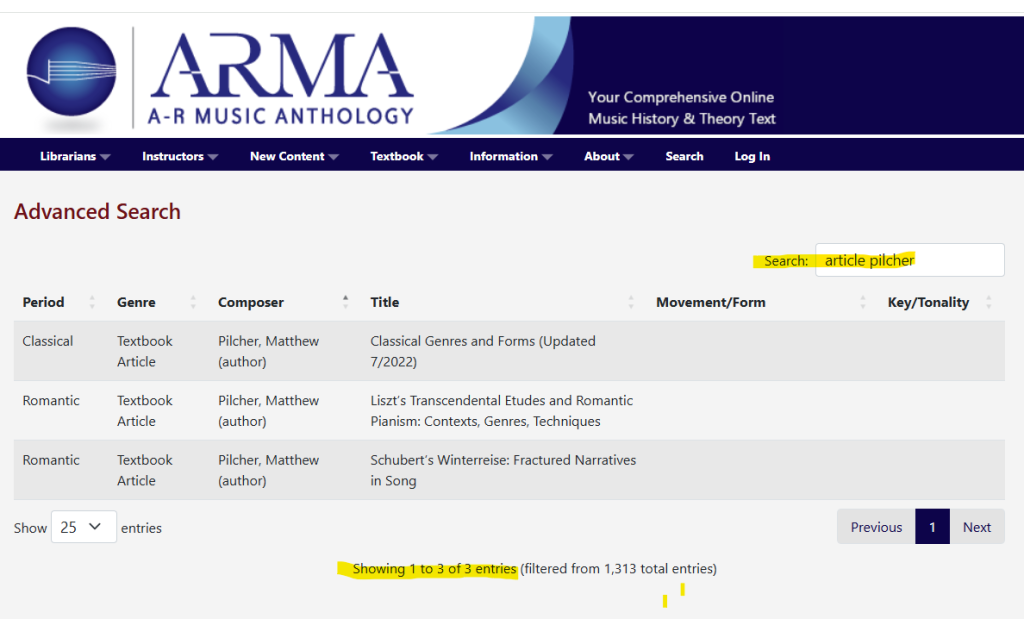Click 'Showing 1 to 3 of 3 entries' status
The height and width of the screenshot is (619, 1024).
pyautogui.click(x=434, y=569)
